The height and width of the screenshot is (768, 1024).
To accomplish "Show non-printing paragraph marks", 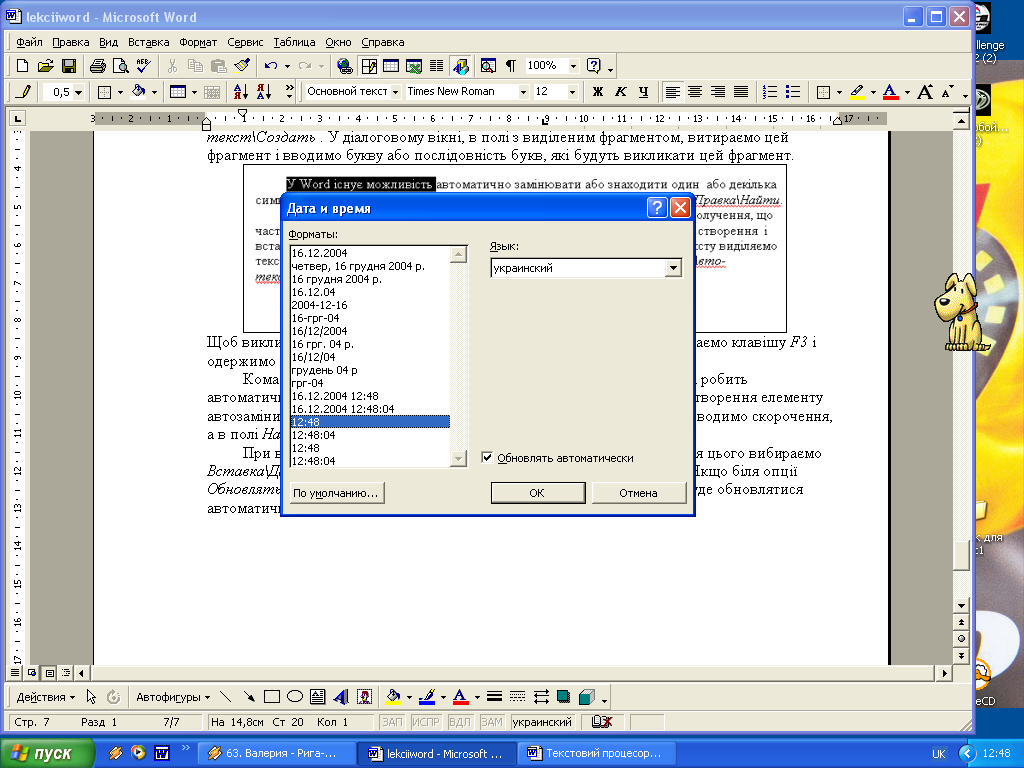I will [x=511, y=65].
